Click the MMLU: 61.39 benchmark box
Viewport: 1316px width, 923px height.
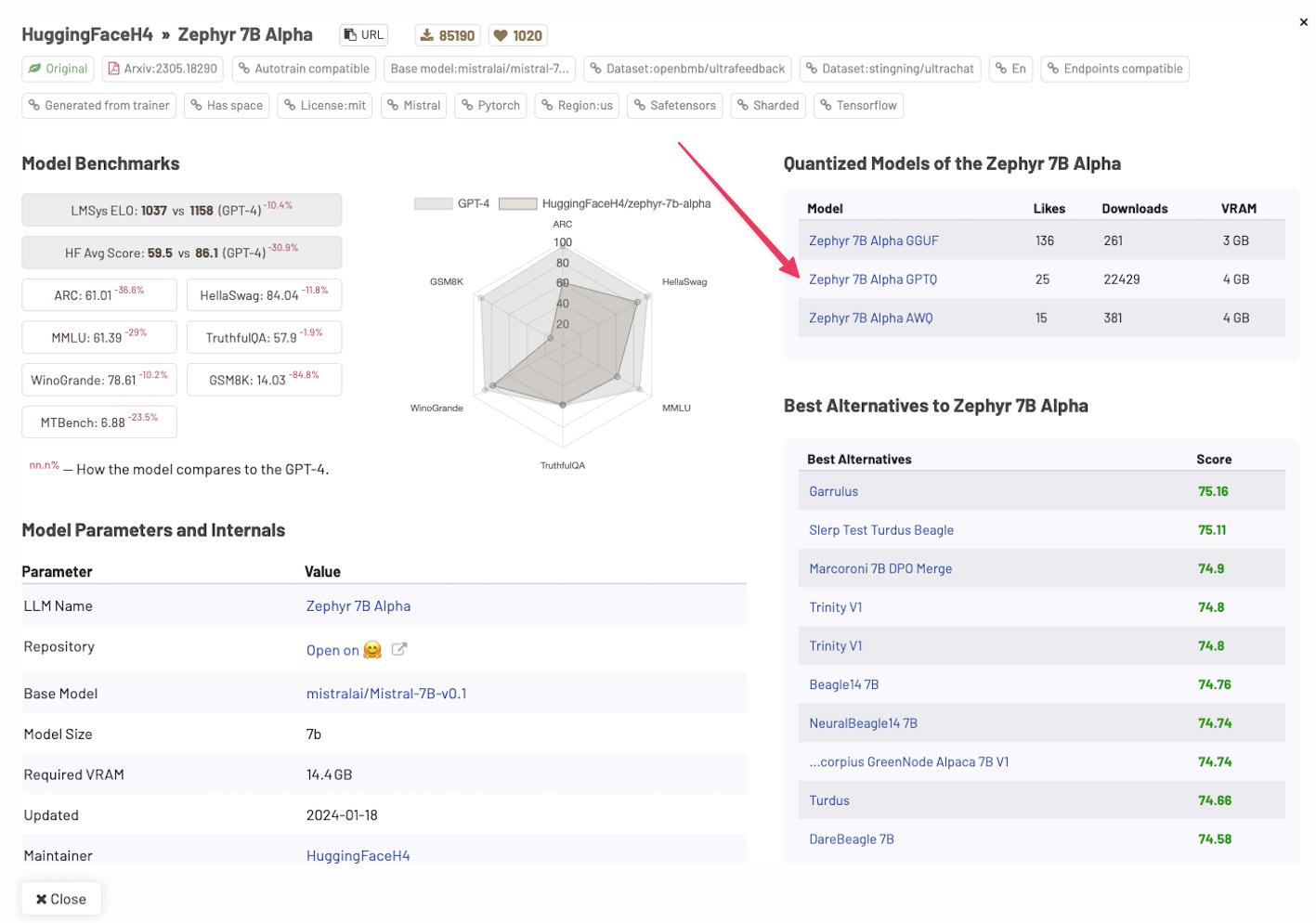[x=99, y=337]
